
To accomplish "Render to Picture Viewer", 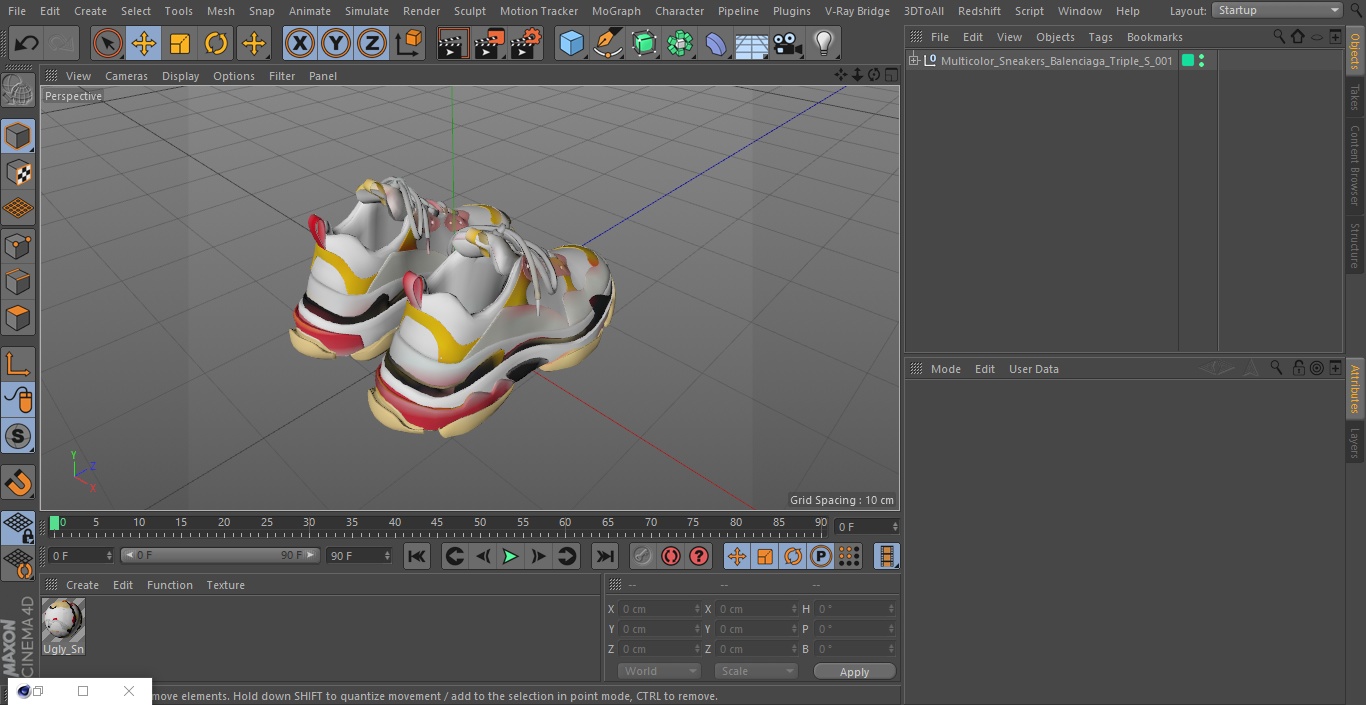I will coord(489,43).
